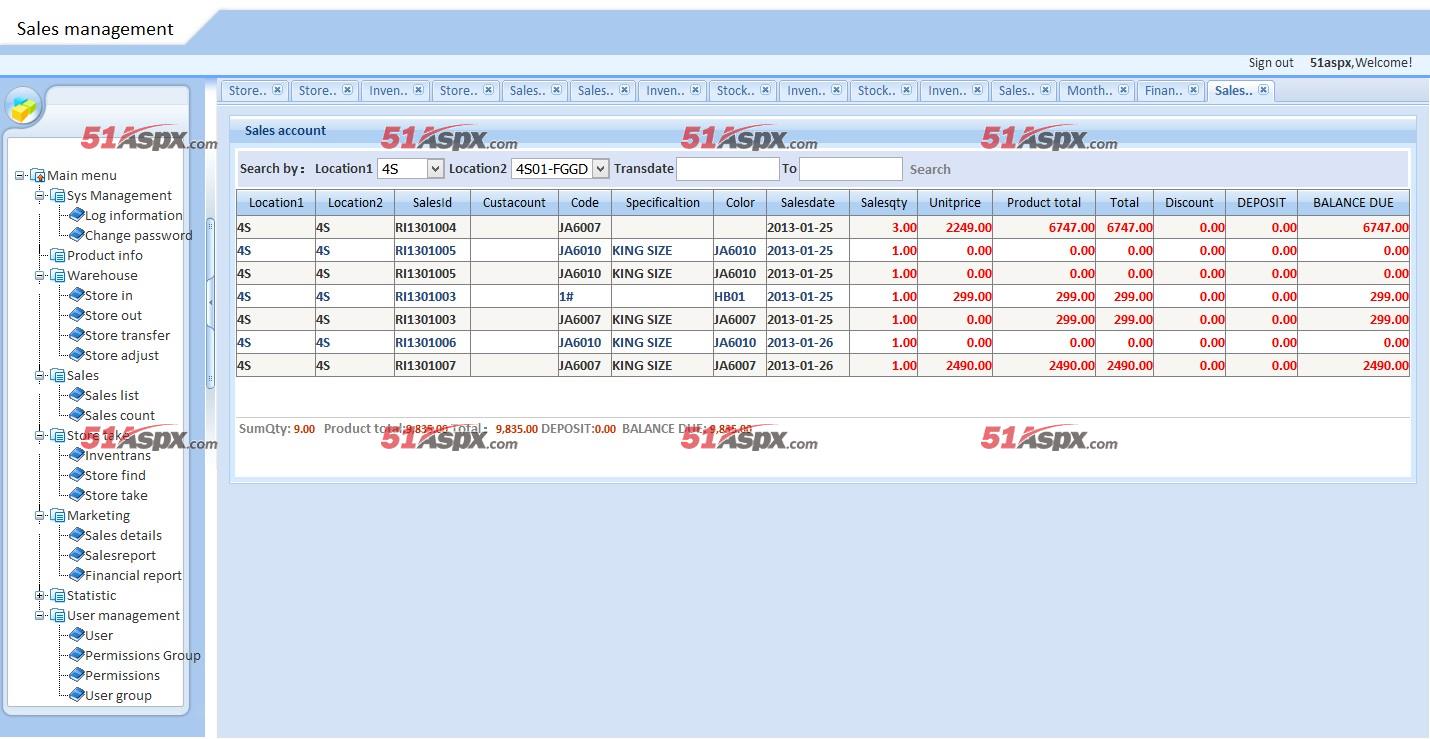Click the Store in book icon

76,295
